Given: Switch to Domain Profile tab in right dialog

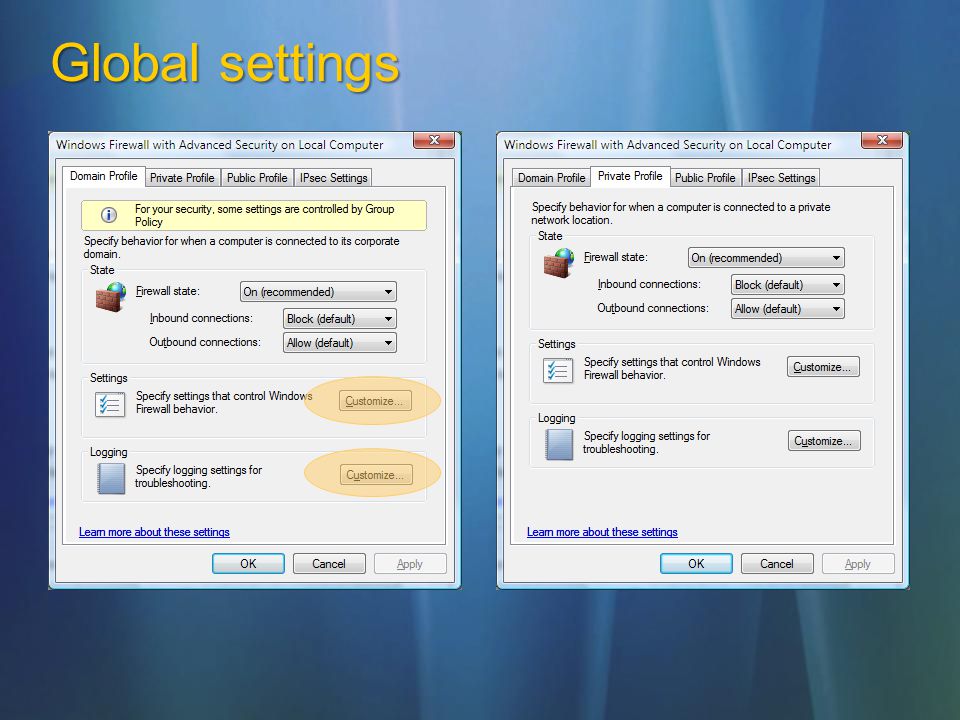Looking at the screenshot, I should [552, 178].
